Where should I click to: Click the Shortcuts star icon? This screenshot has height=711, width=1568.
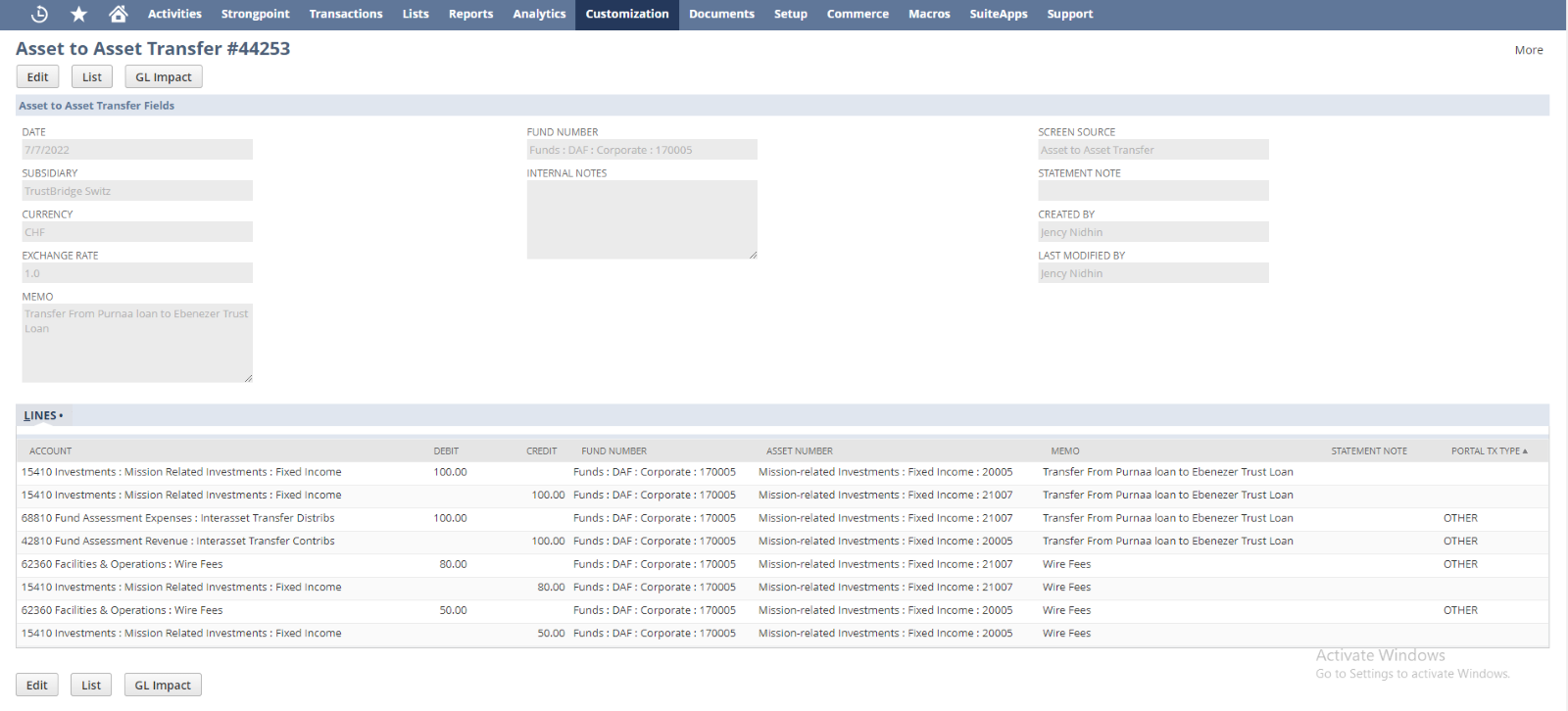(x=79, y=14)
